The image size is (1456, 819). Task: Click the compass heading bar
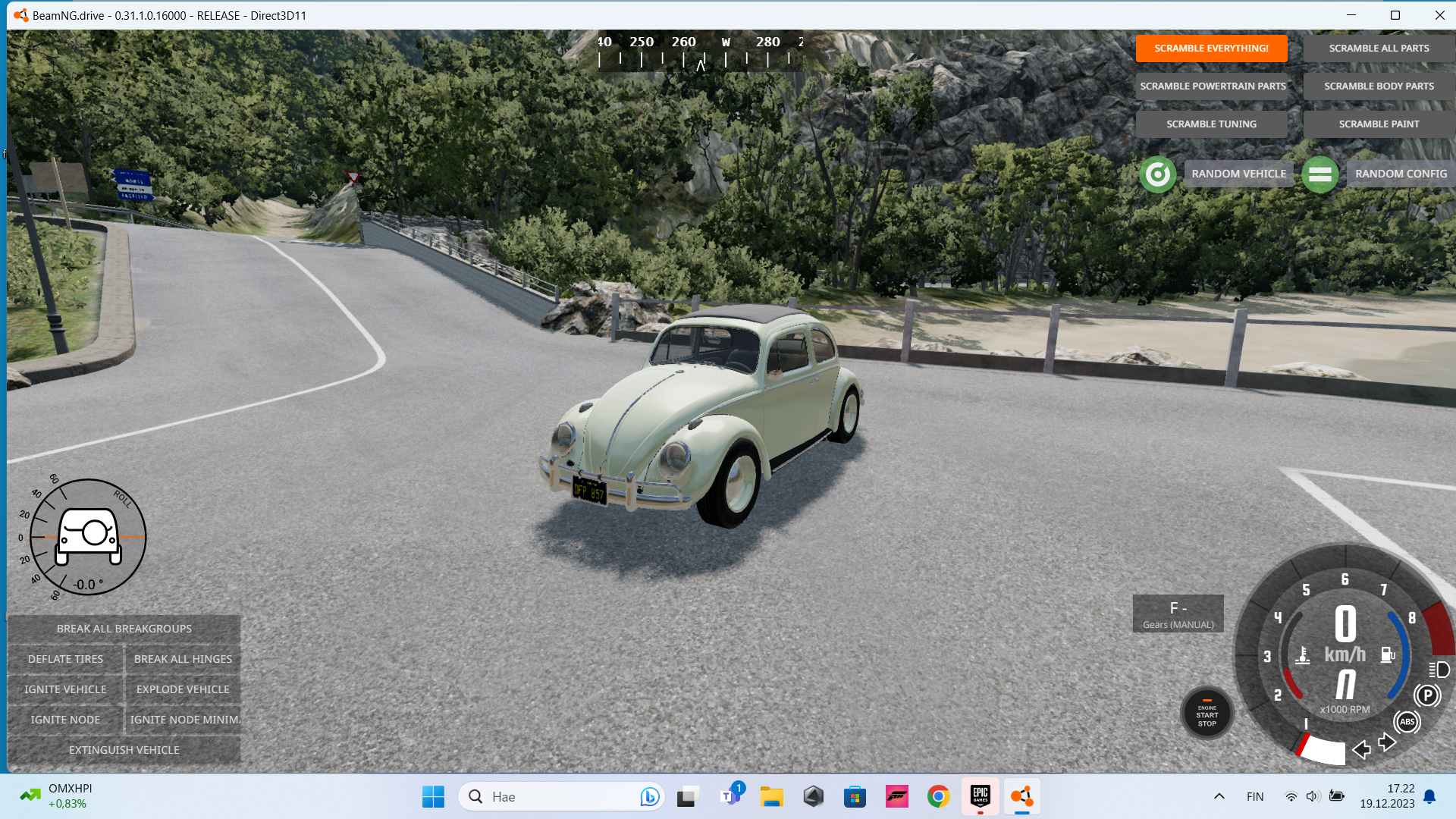700,52
